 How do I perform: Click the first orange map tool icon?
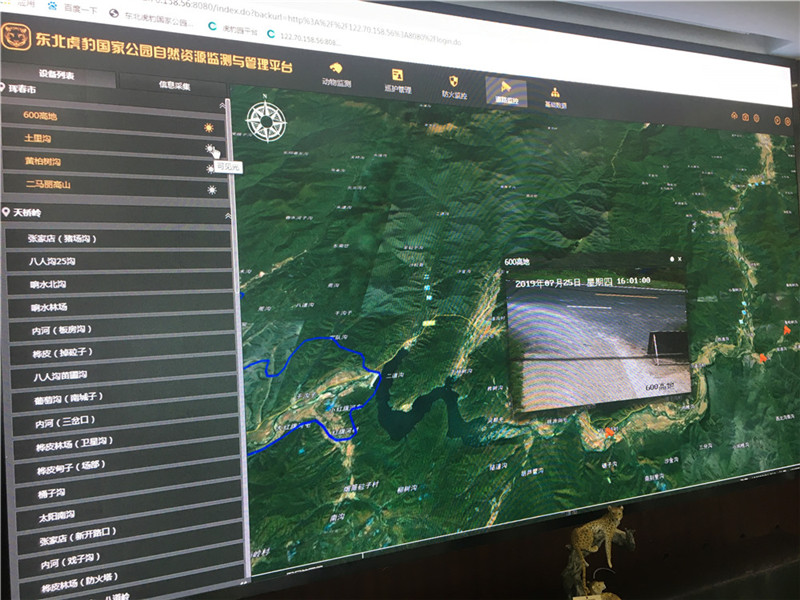[x=734, y=116]
